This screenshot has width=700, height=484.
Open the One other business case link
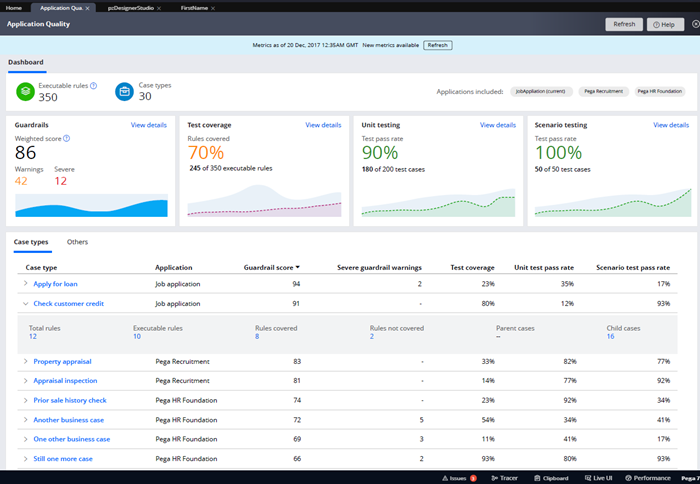coord(71,439)
